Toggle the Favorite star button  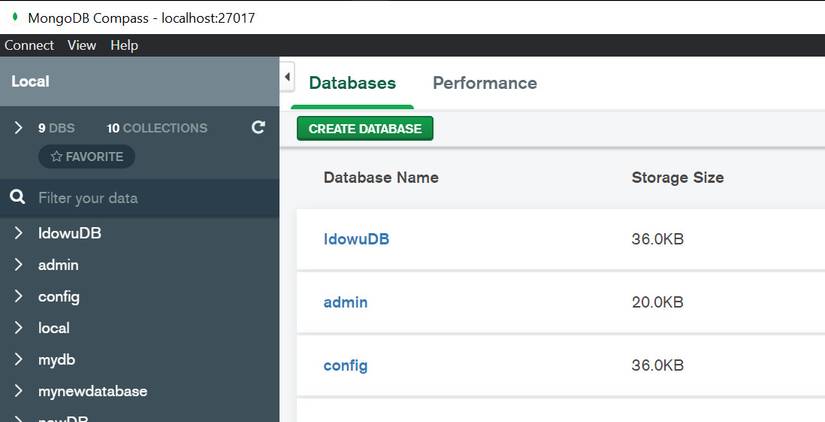(x=87, y=156)
